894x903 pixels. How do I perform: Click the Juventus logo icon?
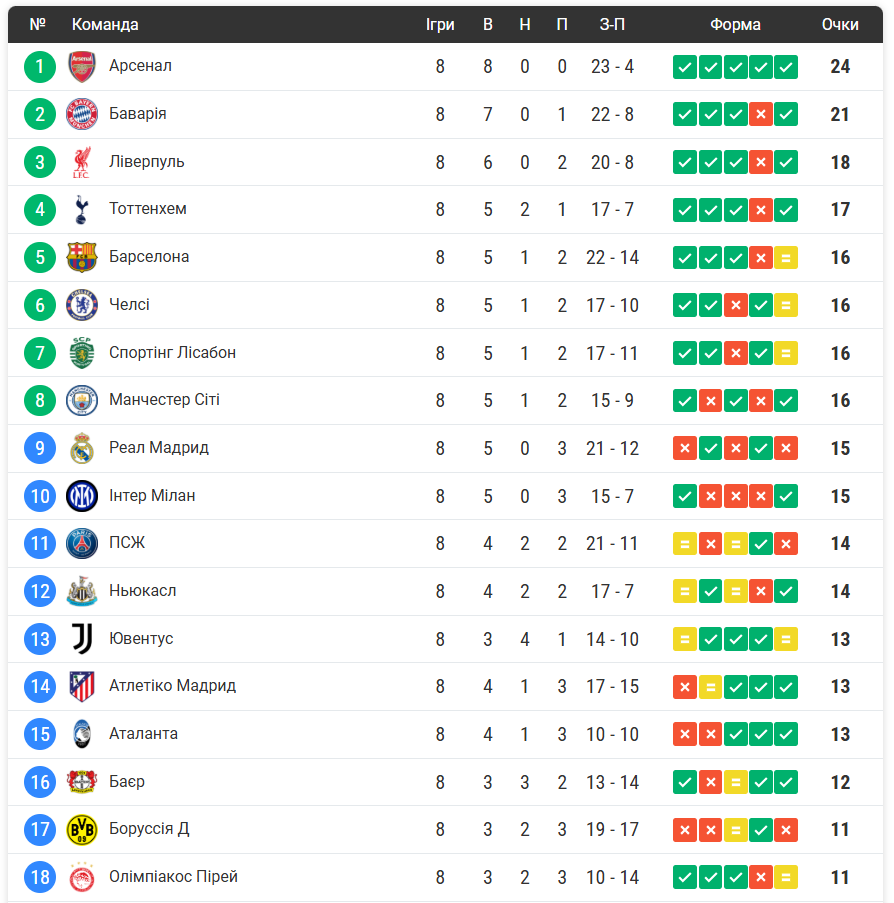[81, 639]
